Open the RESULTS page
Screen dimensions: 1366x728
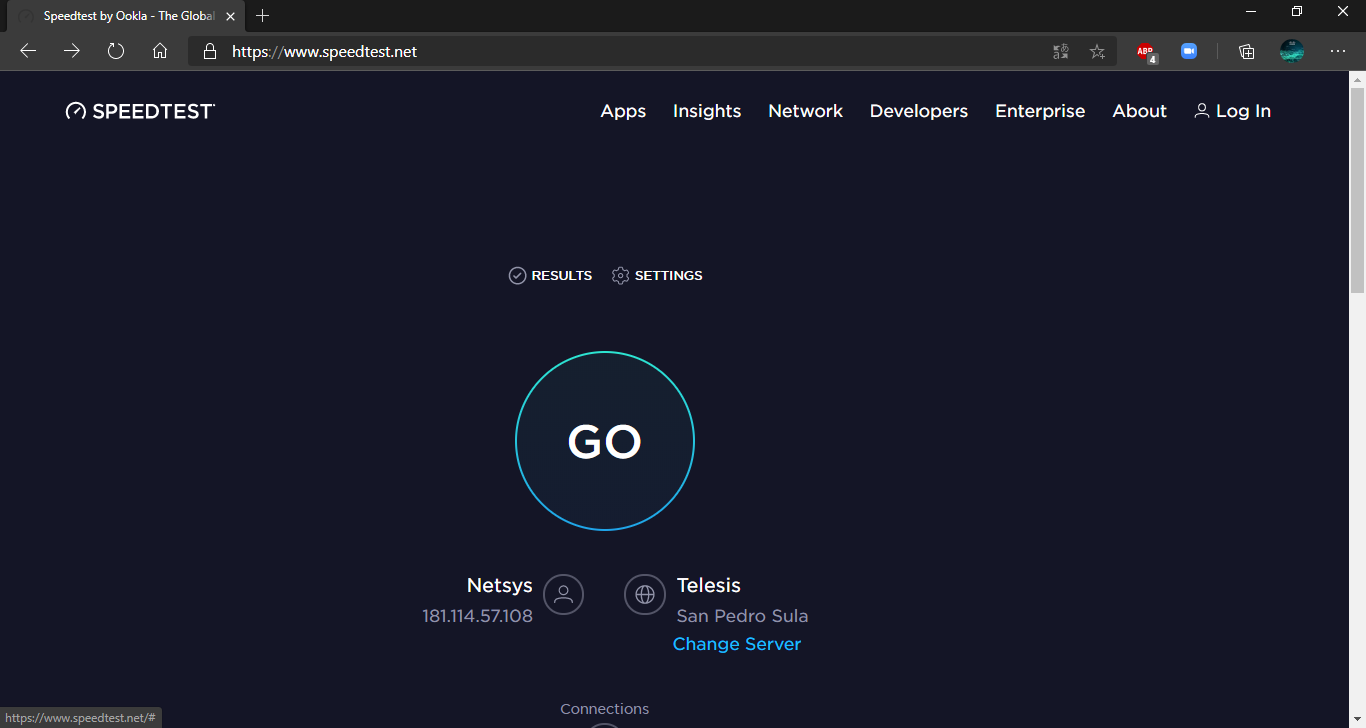(x=550, y=275)
